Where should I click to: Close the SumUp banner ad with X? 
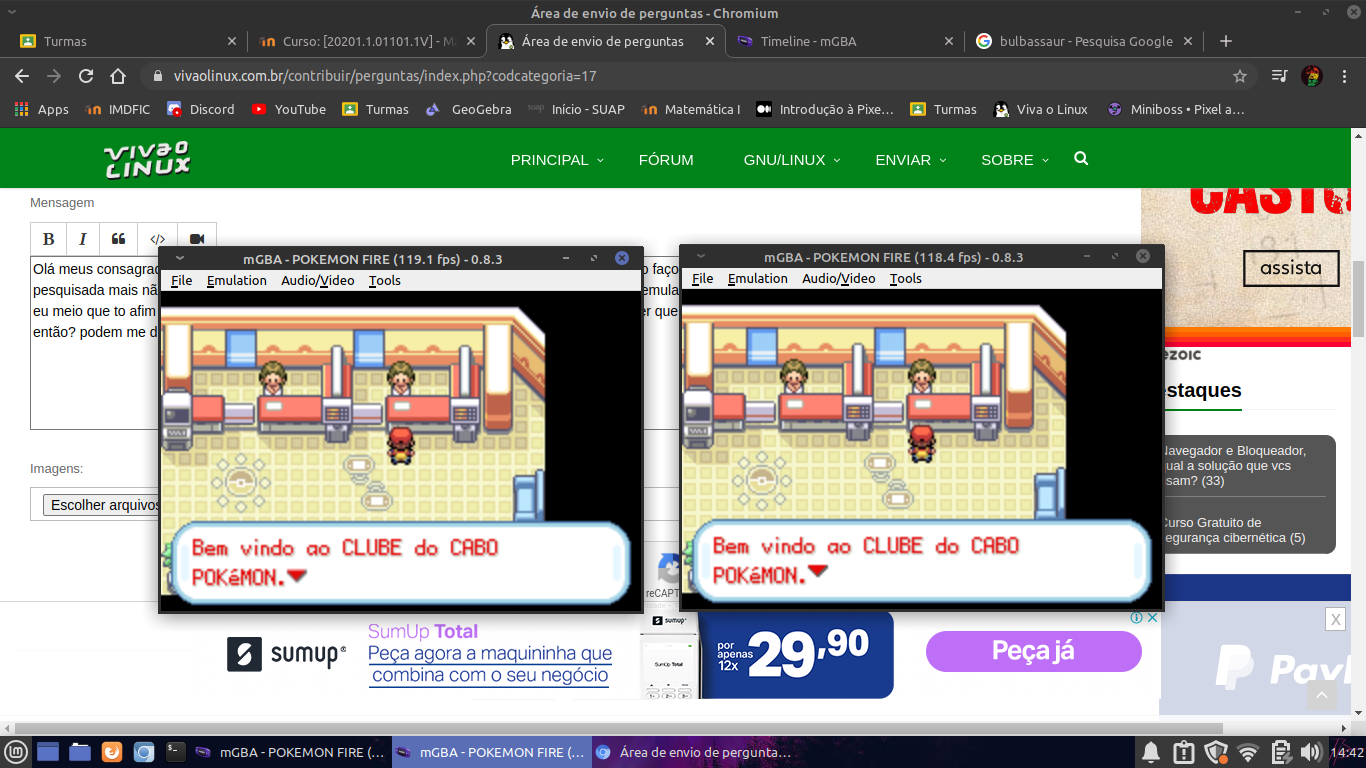click(x=1152, y=618)
